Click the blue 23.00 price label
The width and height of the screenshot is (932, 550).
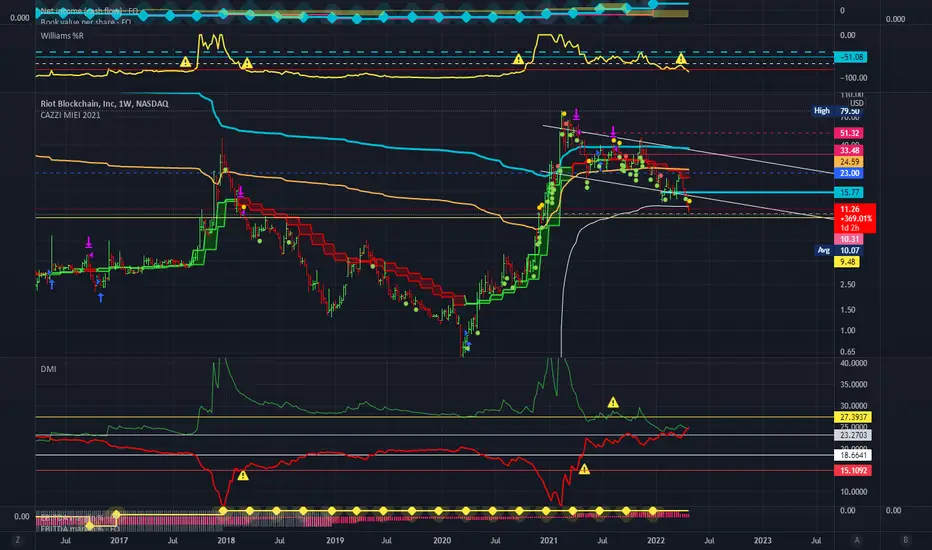pyautogui.click(x=849, y=173)
